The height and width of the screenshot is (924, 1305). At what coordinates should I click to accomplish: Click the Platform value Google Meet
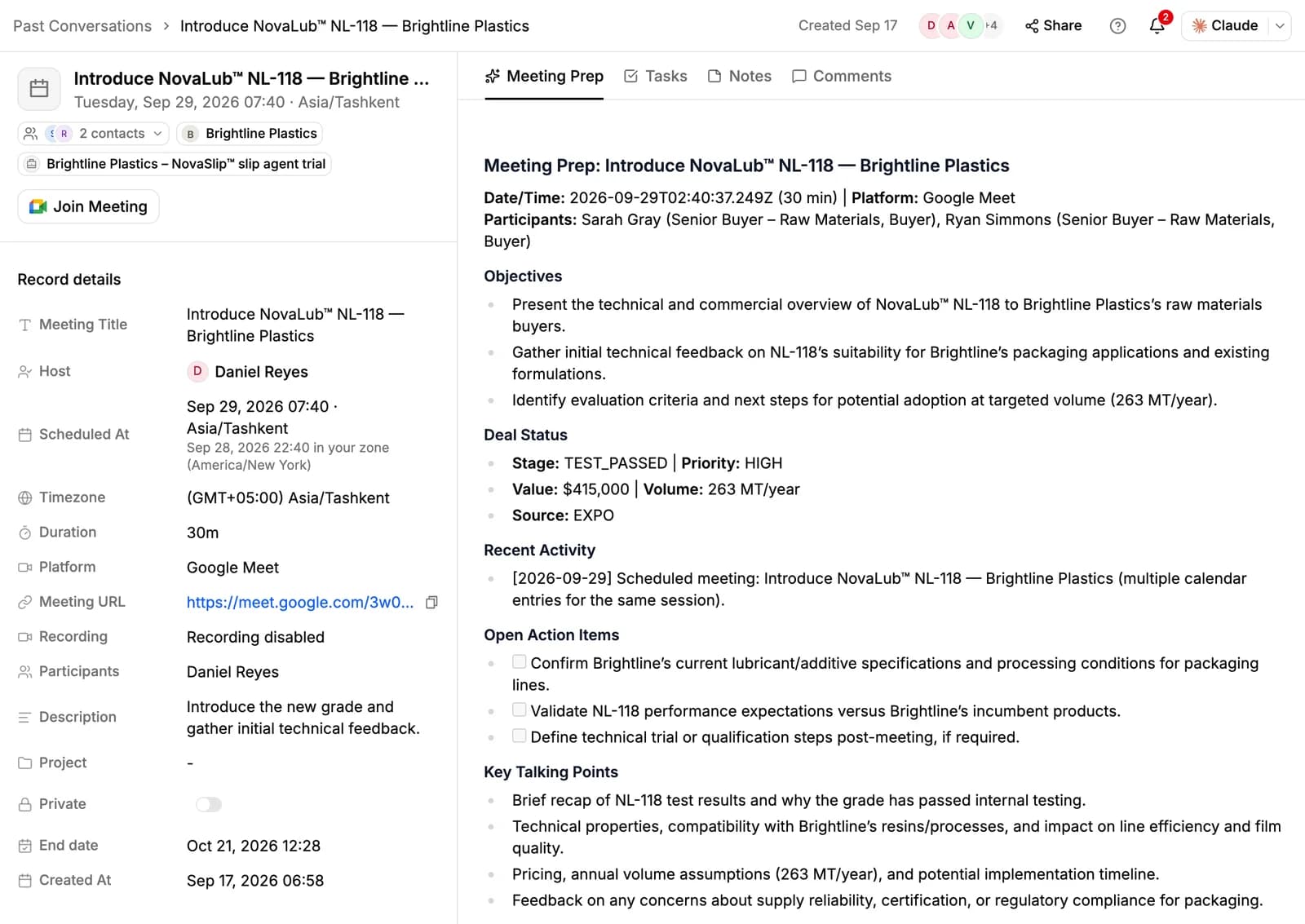232,568
